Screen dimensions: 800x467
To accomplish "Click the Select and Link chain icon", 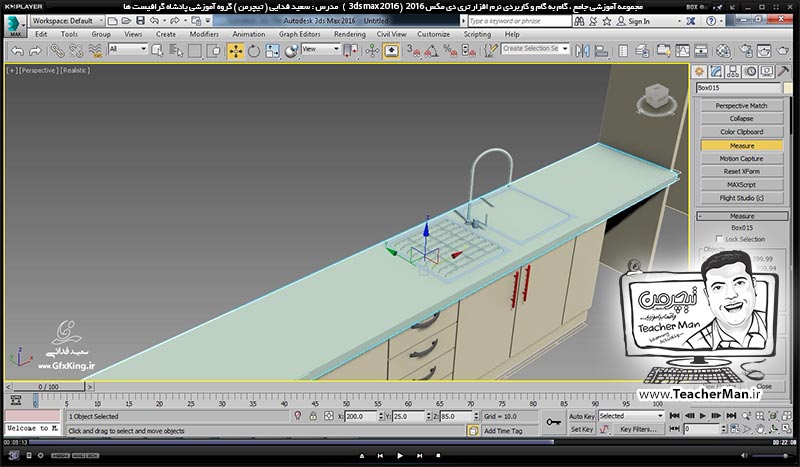I will 57,51.
